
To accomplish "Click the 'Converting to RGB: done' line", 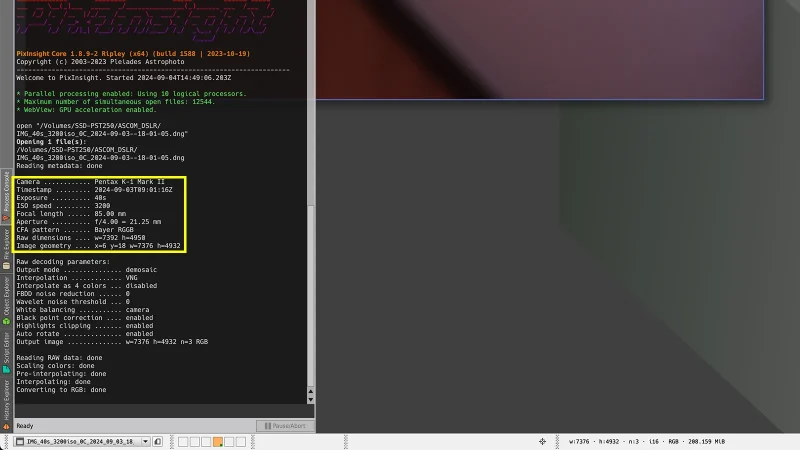I will 61,390.
